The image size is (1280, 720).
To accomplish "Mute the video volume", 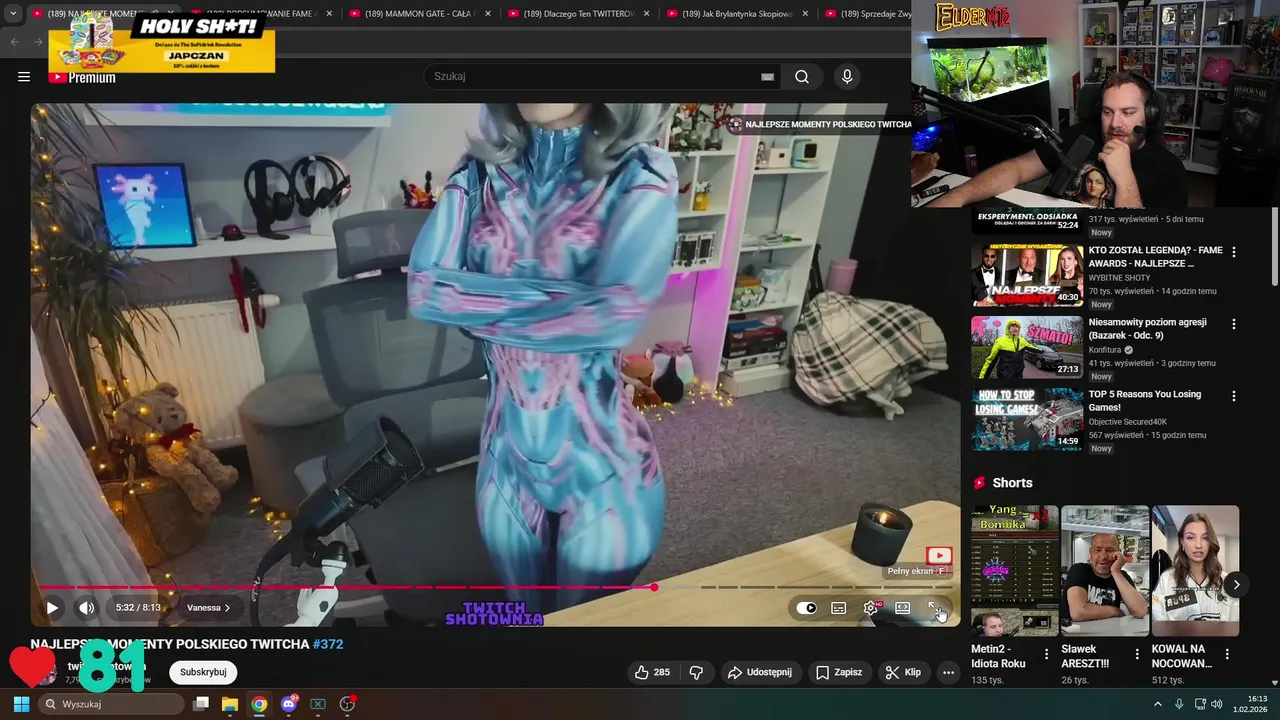I will [87, 607].
